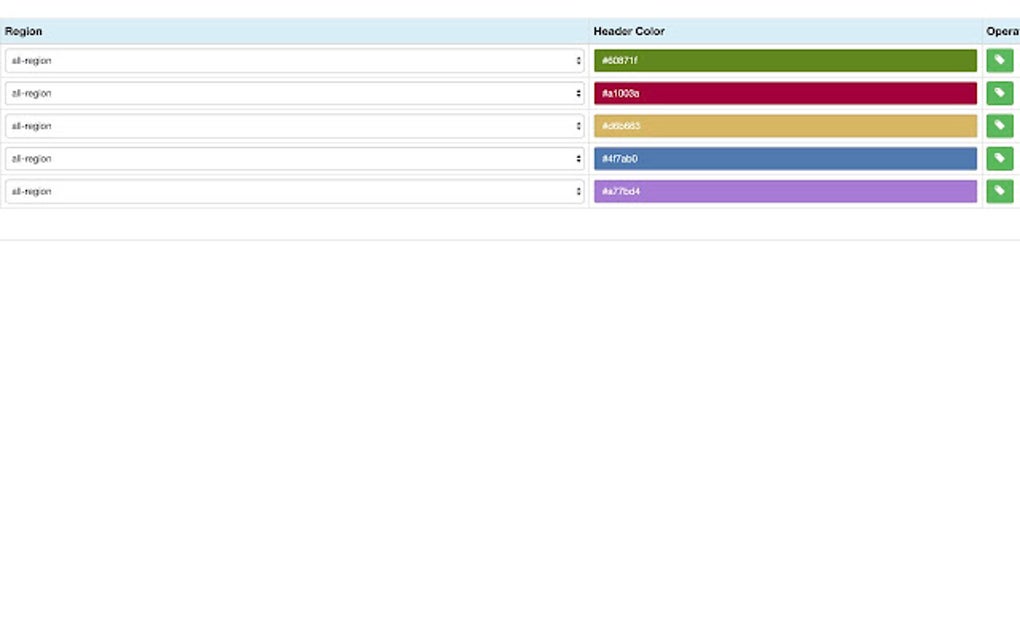Click the tag icon beside the #4f7ab0 bar
Screen dimensions: 1020x638
pos(999,158)
